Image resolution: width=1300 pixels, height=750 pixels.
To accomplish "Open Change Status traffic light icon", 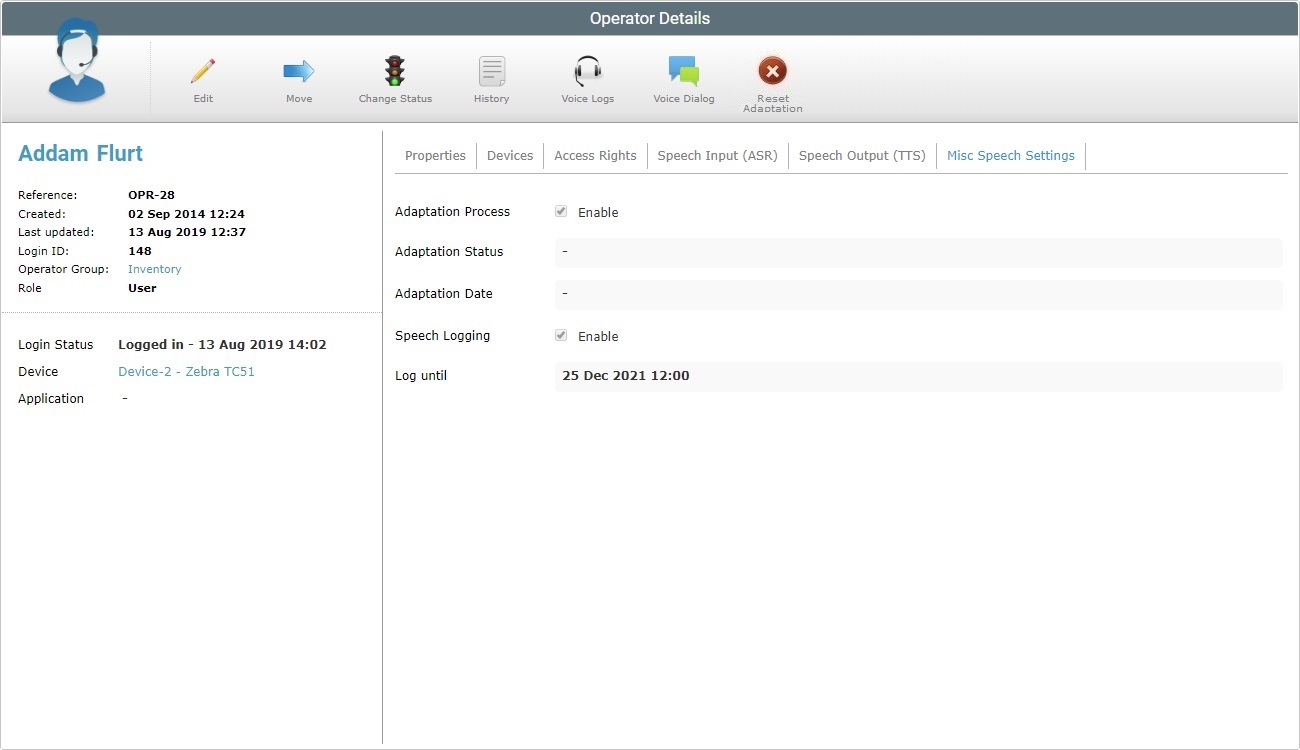I will pos(394,72).
